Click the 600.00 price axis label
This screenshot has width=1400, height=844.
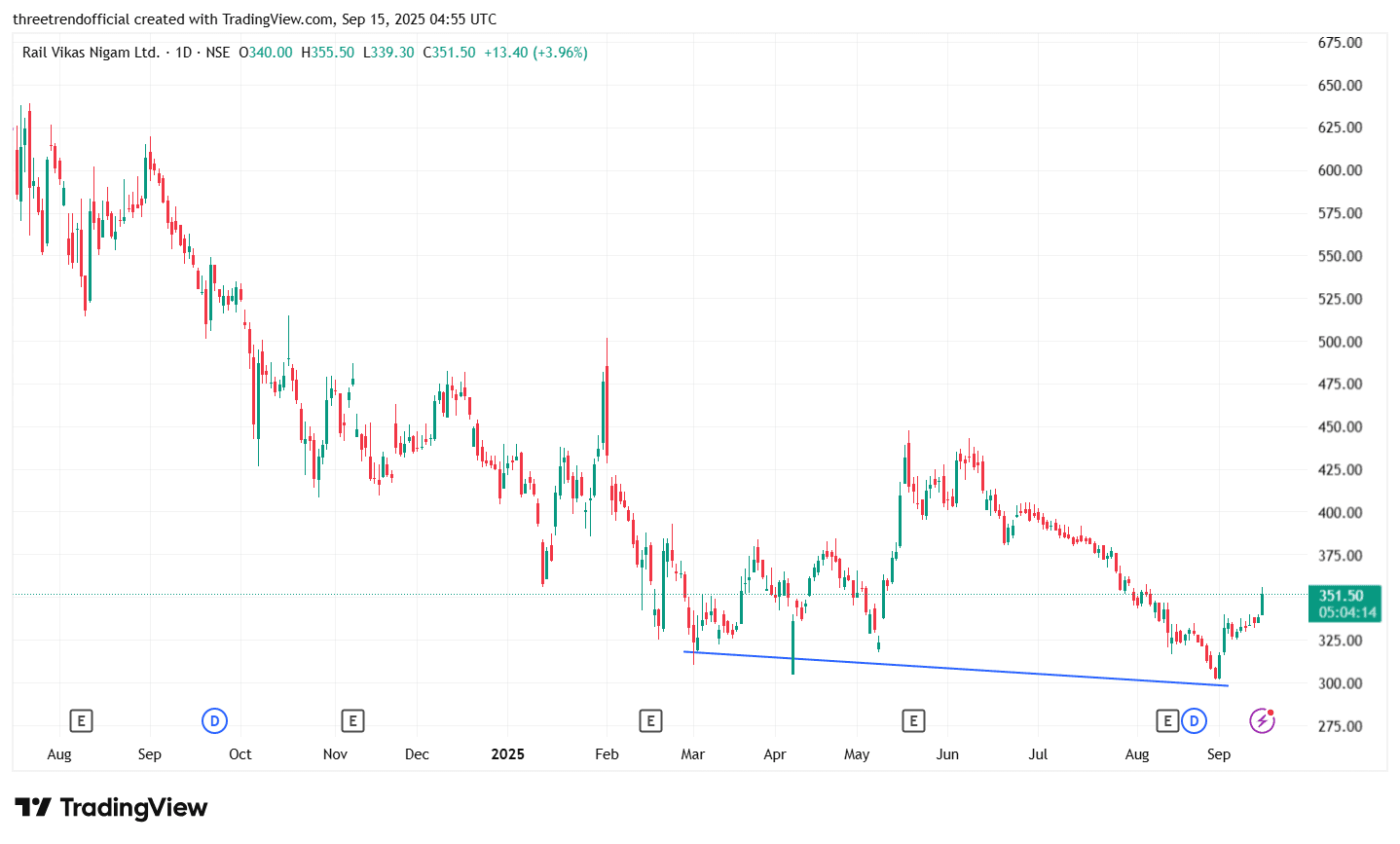click(x=1341, y=170)
